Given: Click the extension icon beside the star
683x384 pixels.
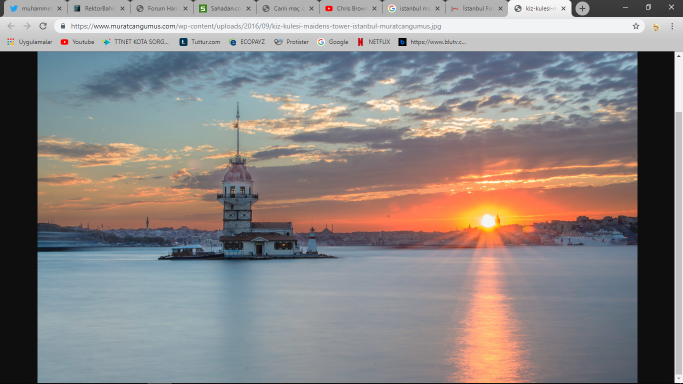Looking at the screenshot, I should pyautogui.click(x=655, y=27).
